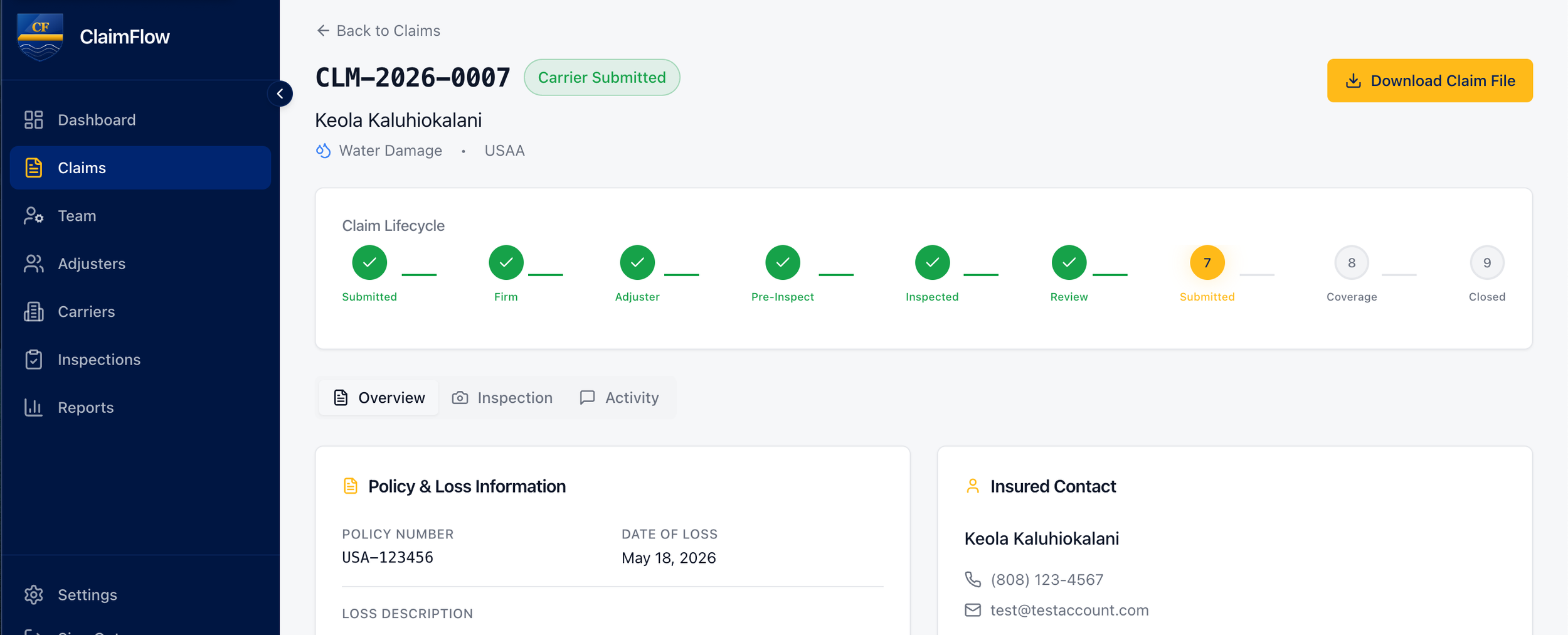1568x635 pixels.
Task: Click the Review lifecycle step checkmark
Action: click(1069, 262)
